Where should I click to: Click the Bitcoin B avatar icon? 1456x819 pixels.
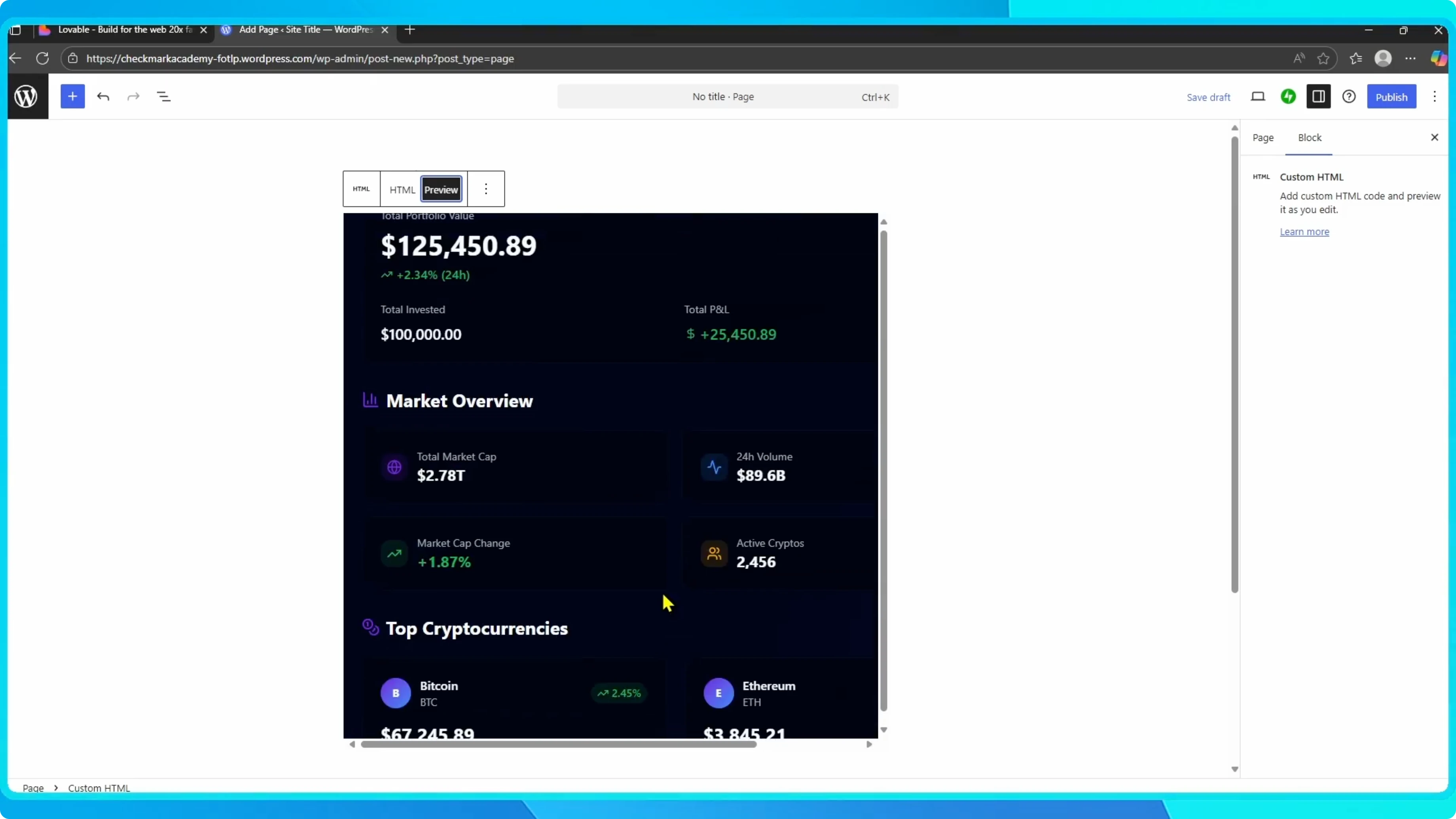(396, 693)
